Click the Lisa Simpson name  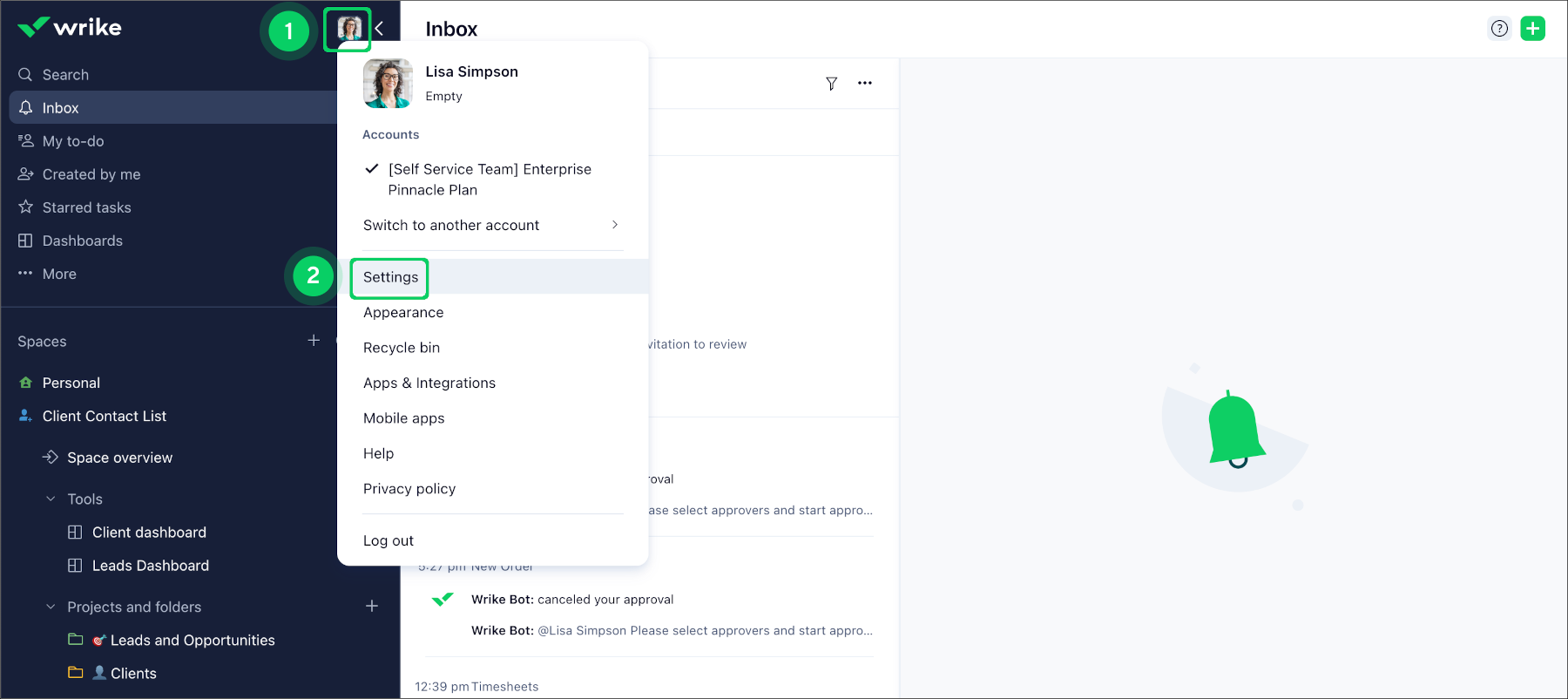pos(471,71)
